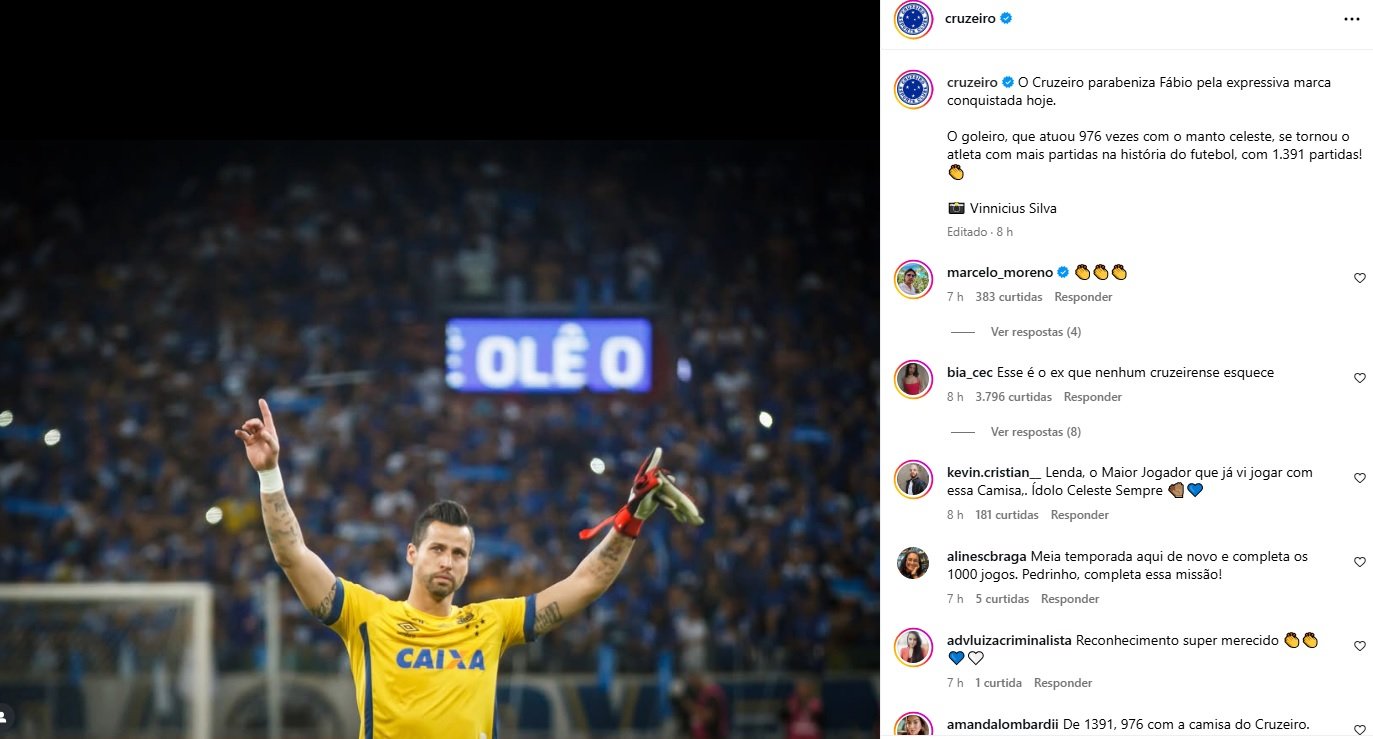Screen dimensions: 1373x739
Task: Like kevin.cristian__'s comment heart icon
Action: click(1359, 478)
